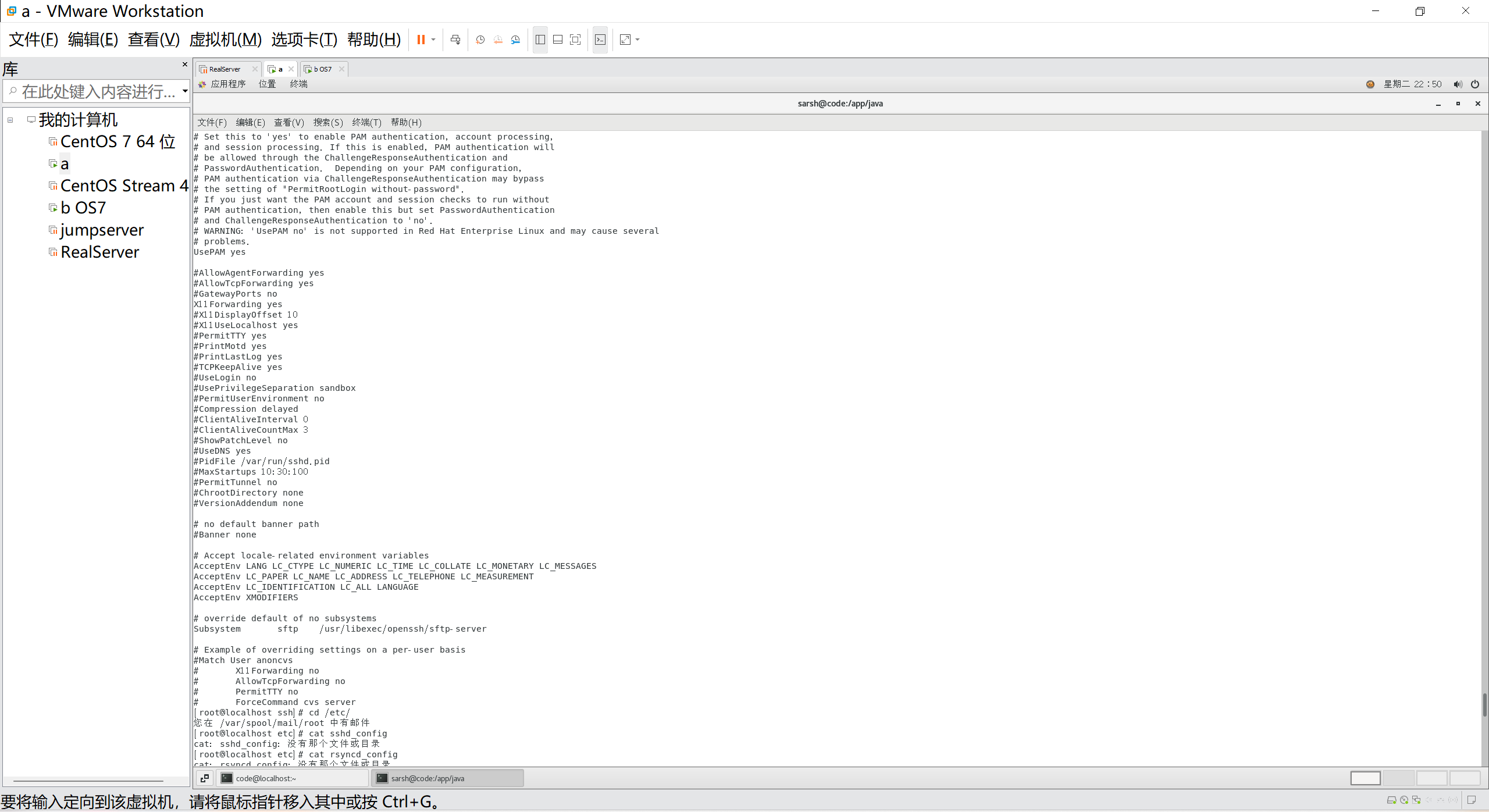
Task: Send Ctrl+Alt+Del to the virtual machine
Action: [x=455, y=40]
